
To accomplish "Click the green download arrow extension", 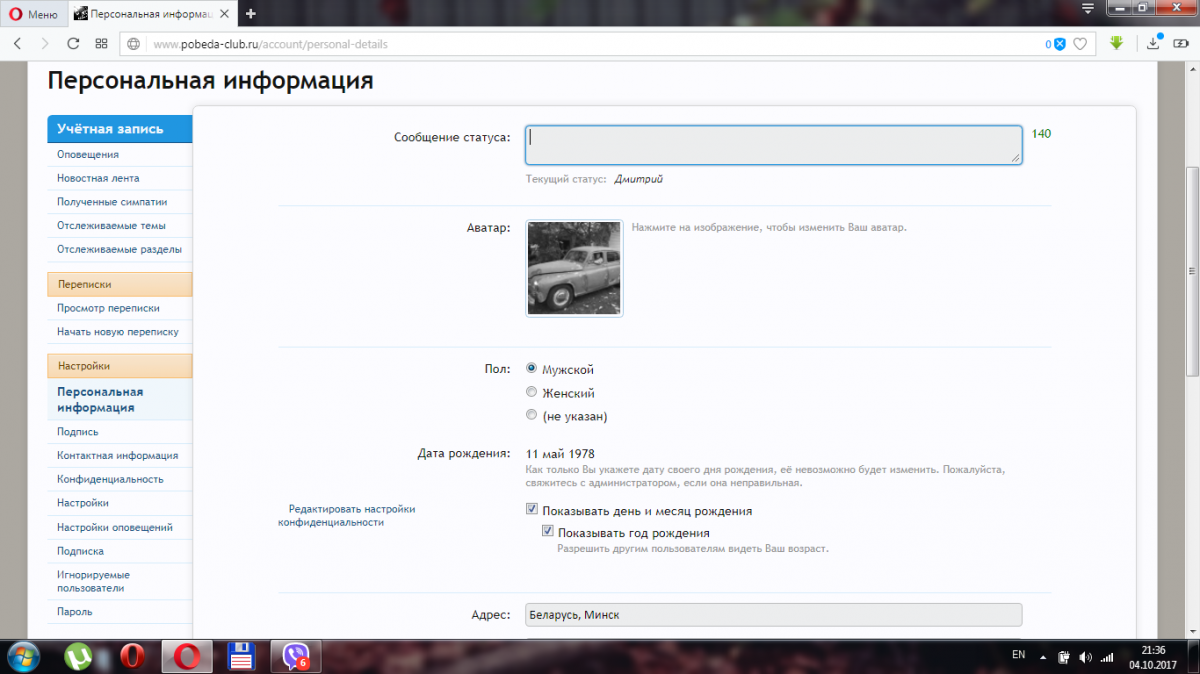I will click(x=1117, y=44).
